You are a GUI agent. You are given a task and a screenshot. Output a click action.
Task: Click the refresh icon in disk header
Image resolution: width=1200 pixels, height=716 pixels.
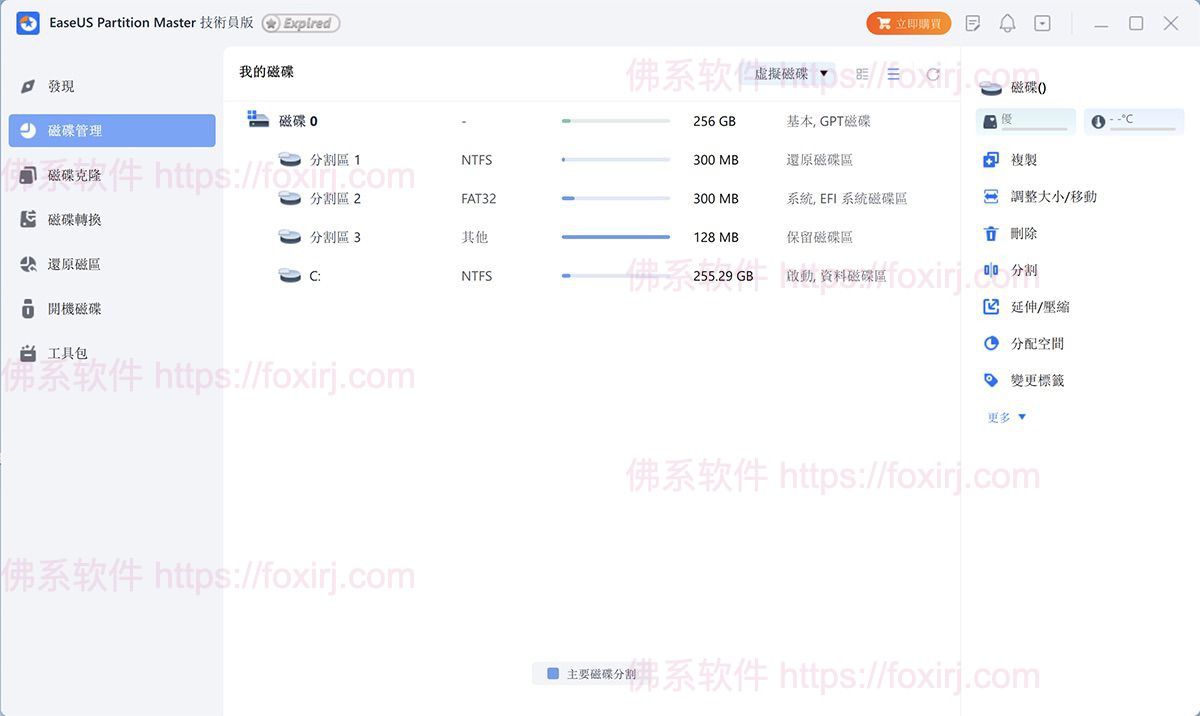933,74
